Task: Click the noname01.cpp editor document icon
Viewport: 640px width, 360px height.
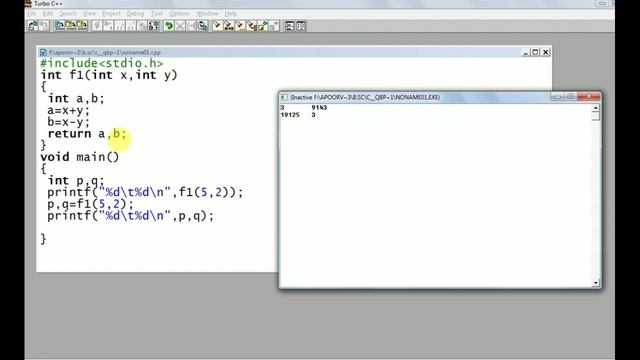Action: coord(43,52)
